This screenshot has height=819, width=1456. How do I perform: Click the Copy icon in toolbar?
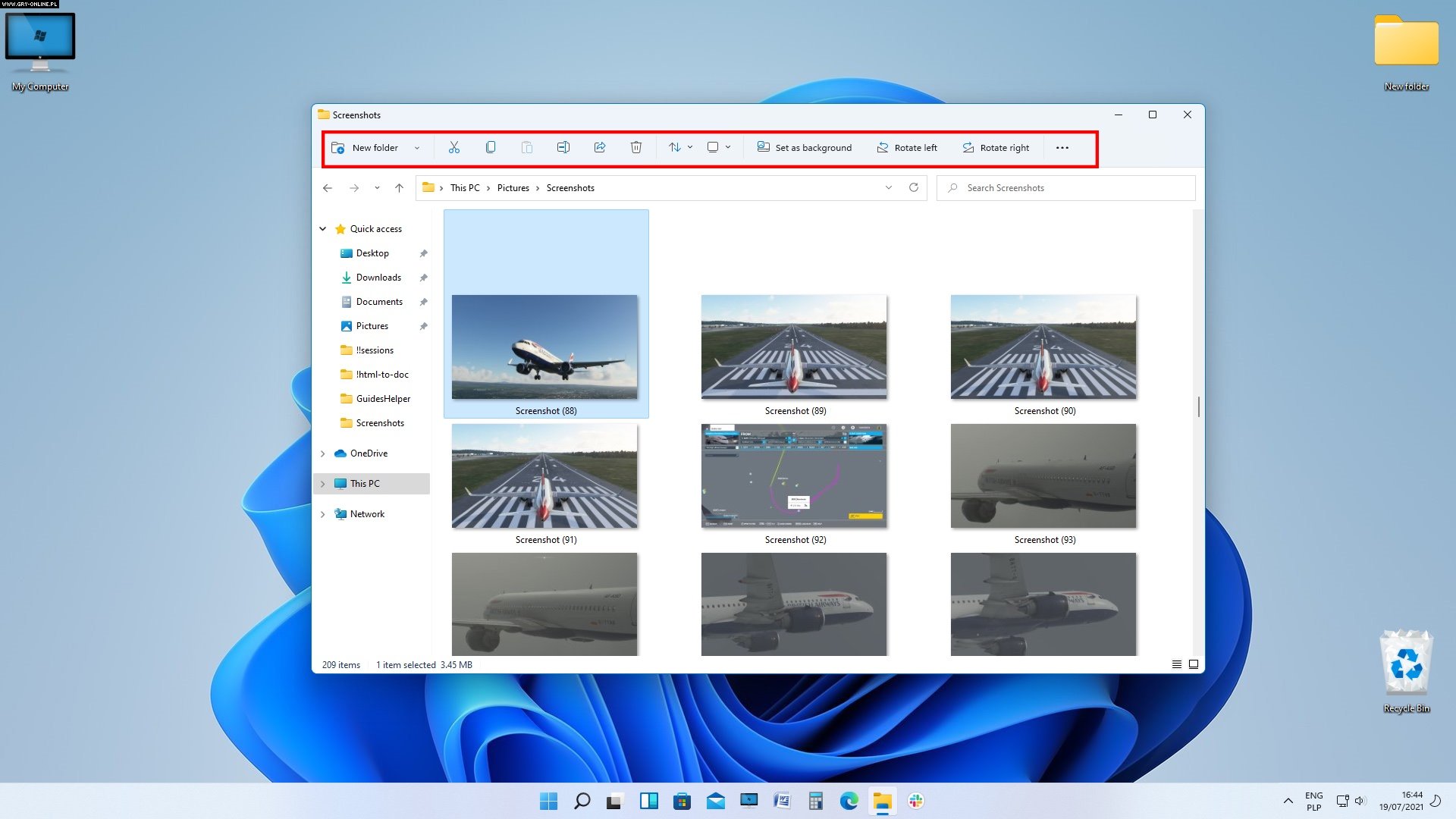coord(491,147)
